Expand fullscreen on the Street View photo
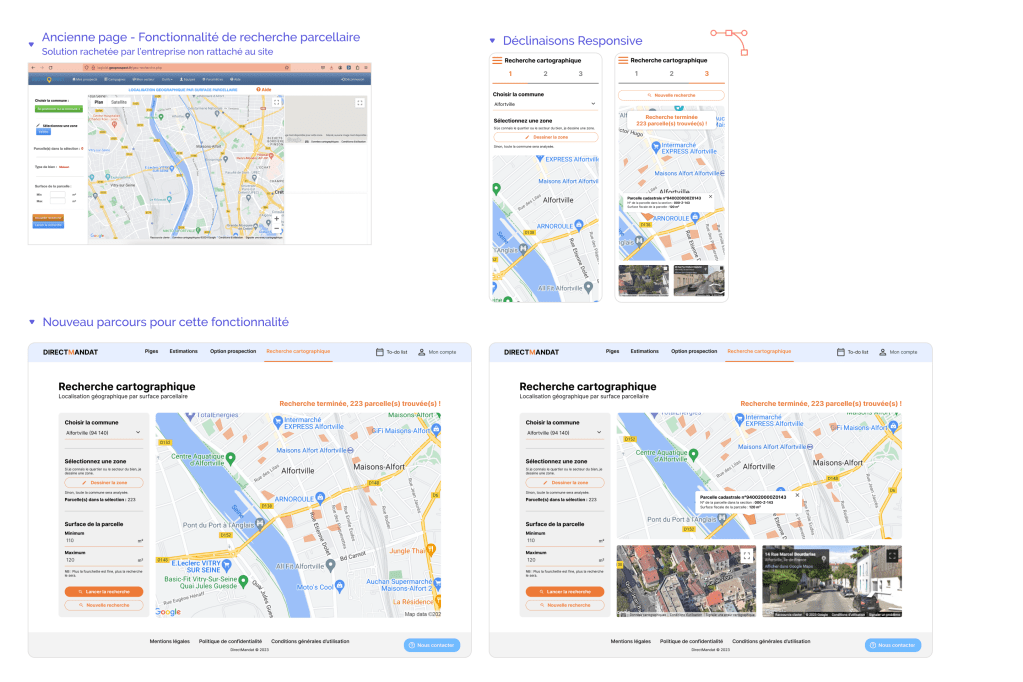Viewport: 1023px width, 682px height. (892, 555)
